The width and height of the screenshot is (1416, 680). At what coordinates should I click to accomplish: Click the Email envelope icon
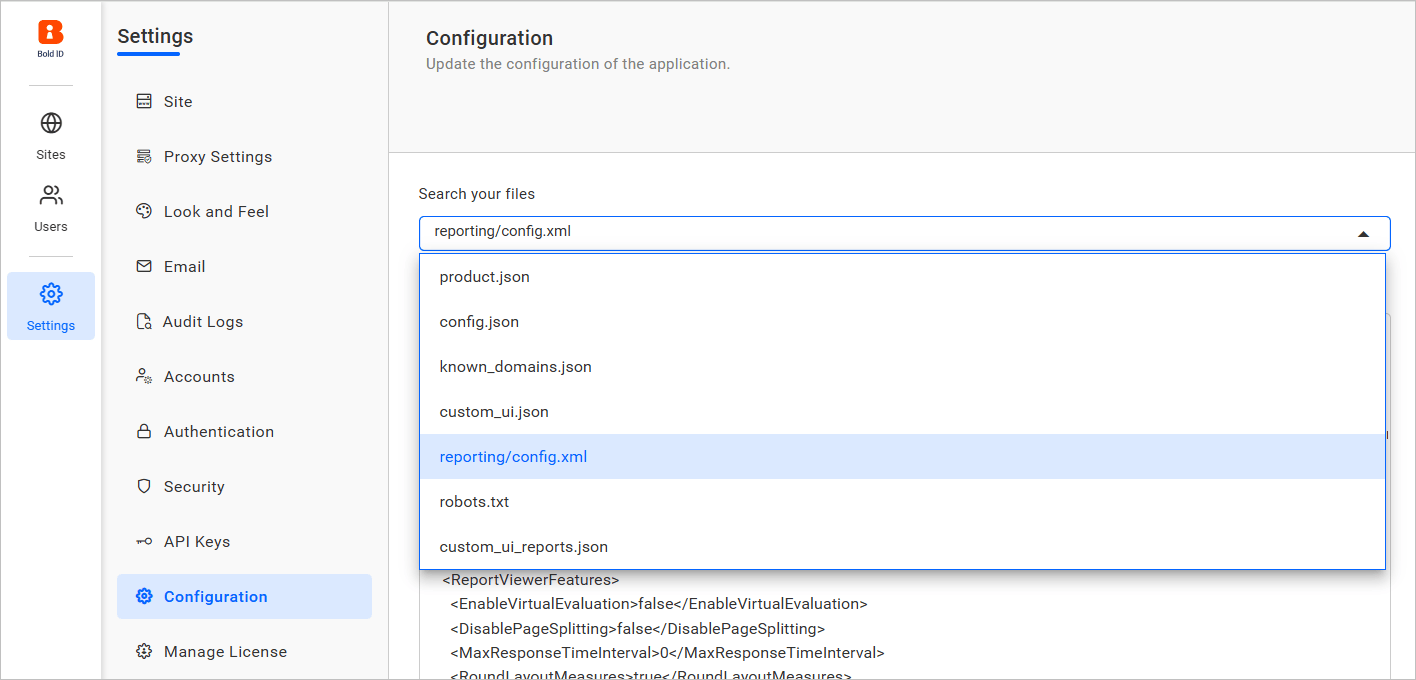tap(143, 266)
